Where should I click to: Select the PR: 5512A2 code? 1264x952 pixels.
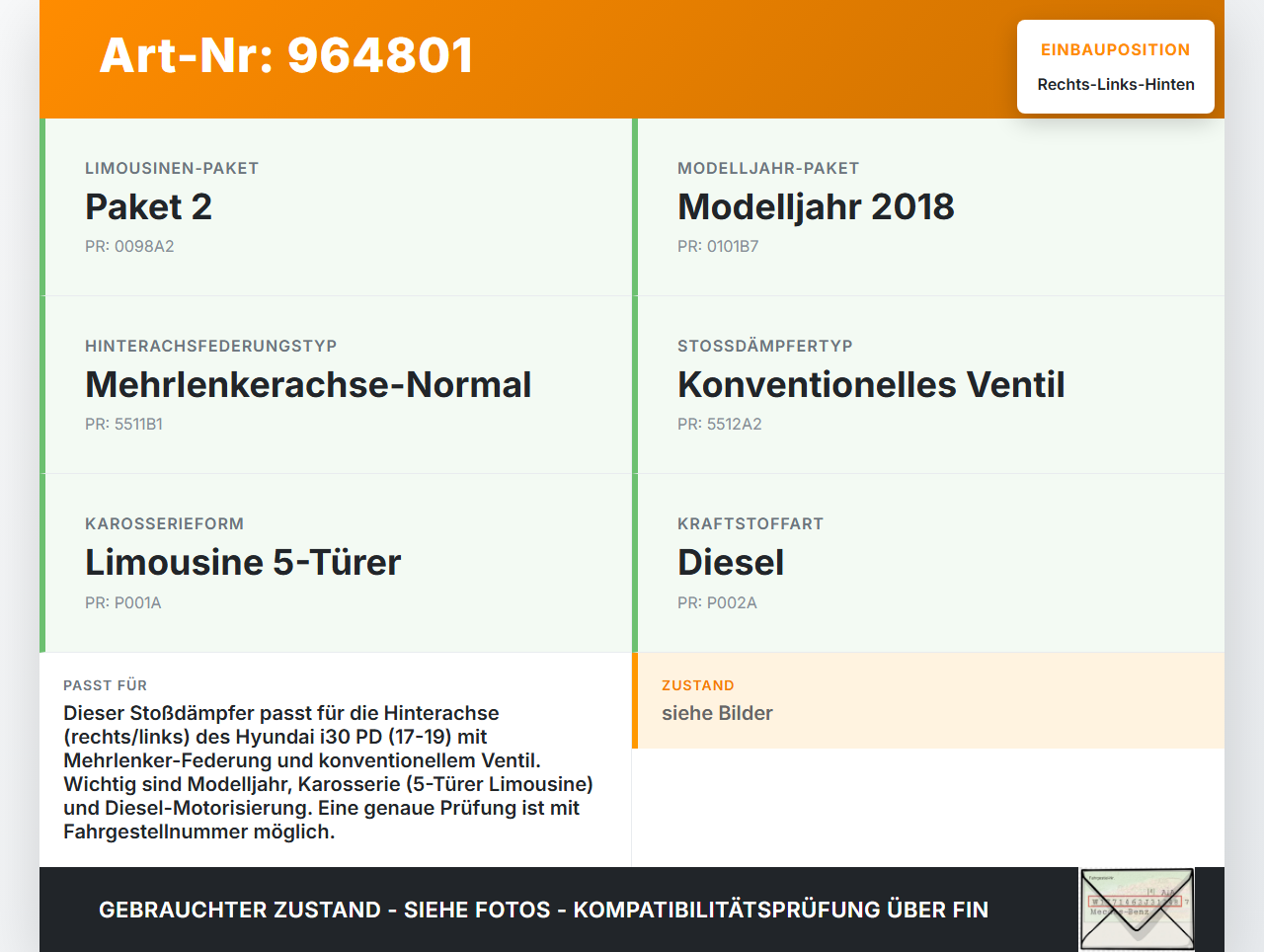click(x=718, y=424)
